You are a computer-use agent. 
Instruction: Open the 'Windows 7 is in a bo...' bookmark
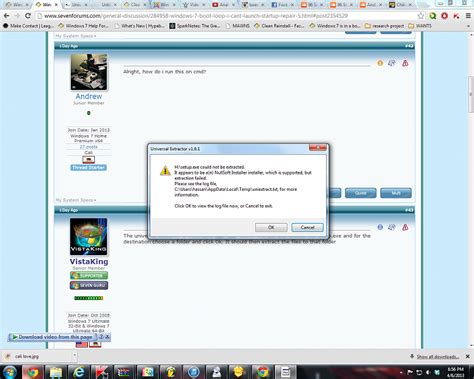(335, 26)
